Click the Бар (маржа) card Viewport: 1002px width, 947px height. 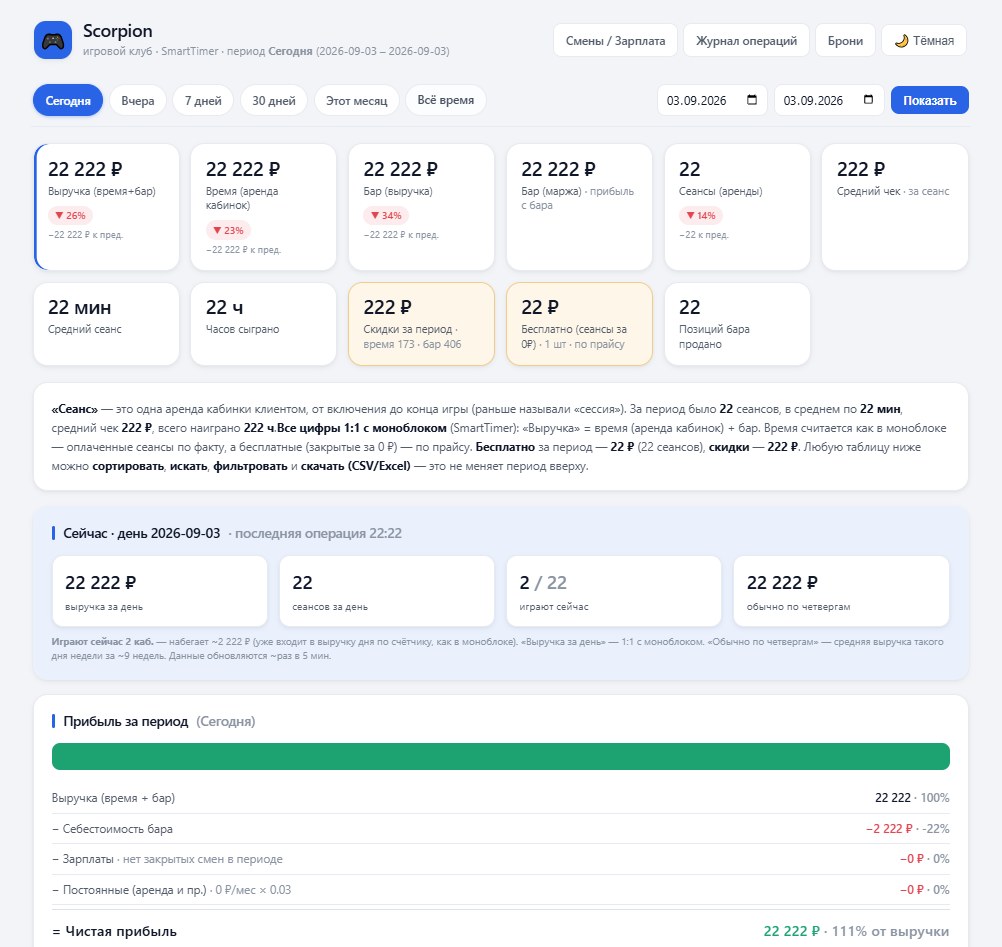pyautogui.click(x=579, y=206)
